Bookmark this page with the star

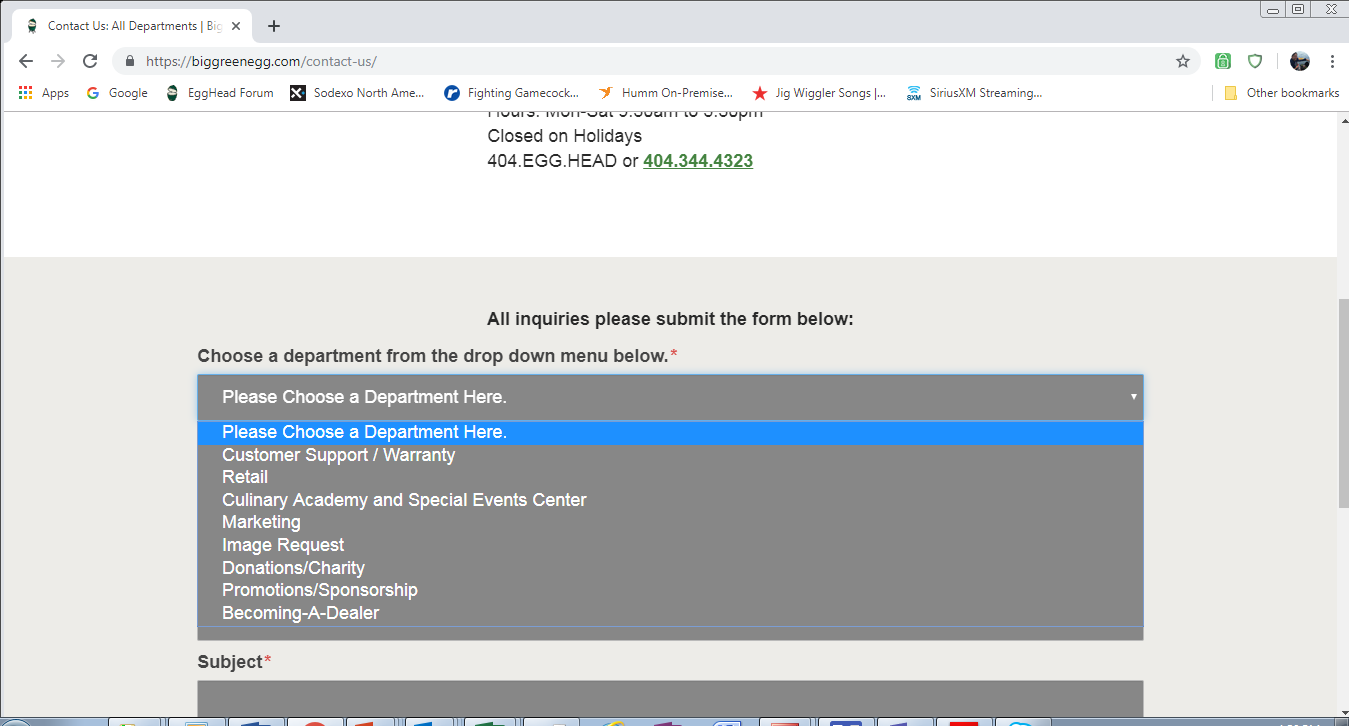(x=1183, y=61)
